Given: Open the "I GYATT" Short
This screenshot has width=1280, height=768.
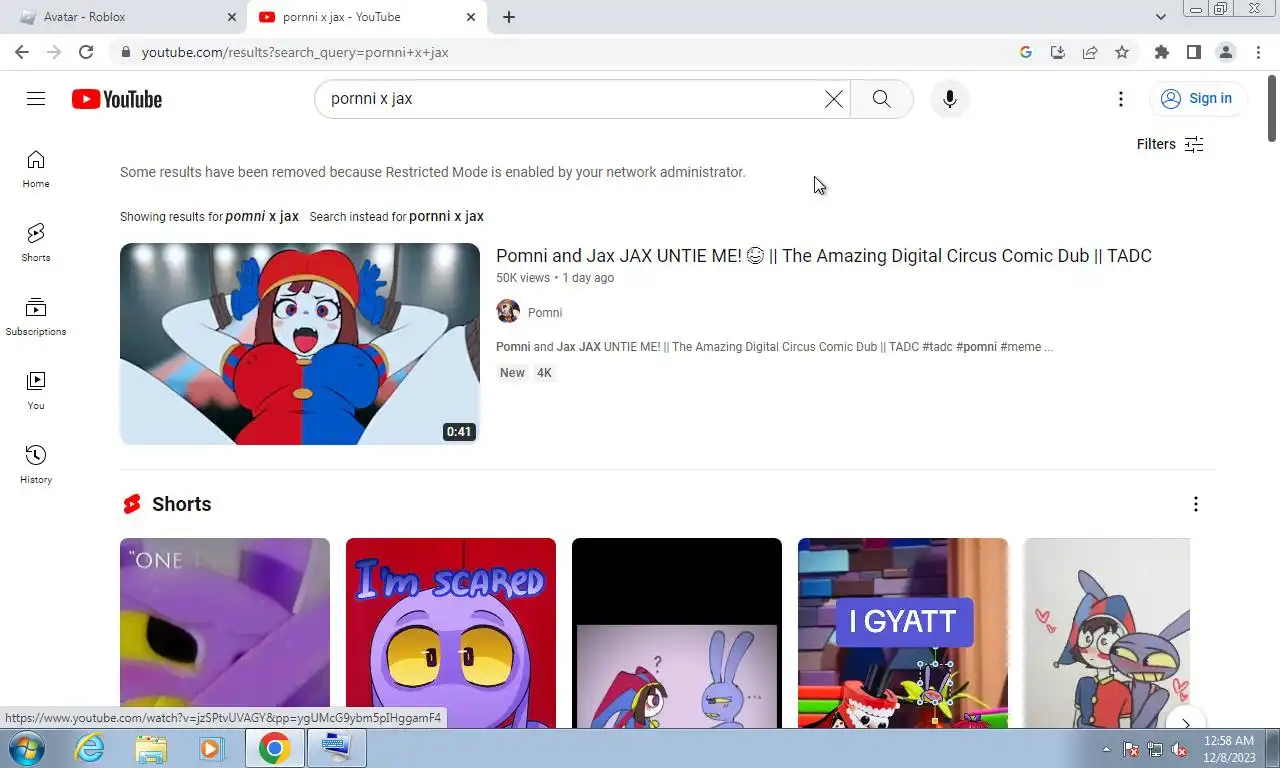Looking at the screenshot, I should [x=903, y=633].
